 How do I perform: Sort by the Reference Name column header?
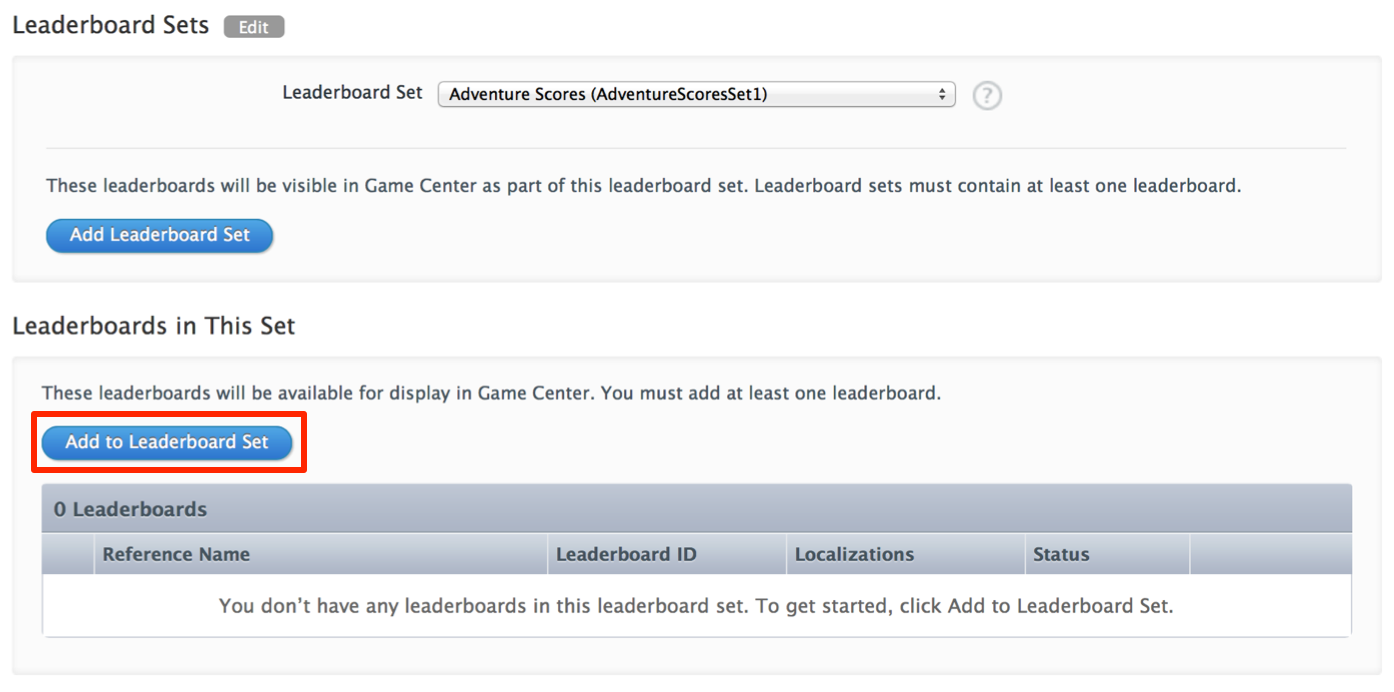[x=176, y=554]
